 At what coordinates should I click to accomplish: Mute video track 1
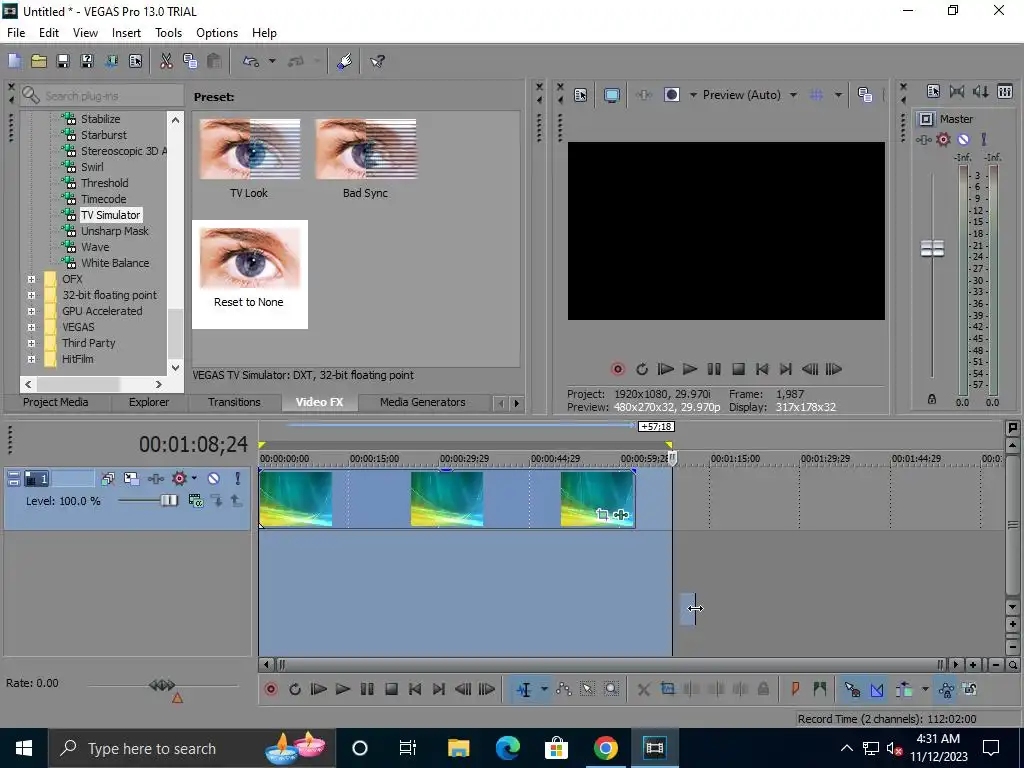pos(214,479)
